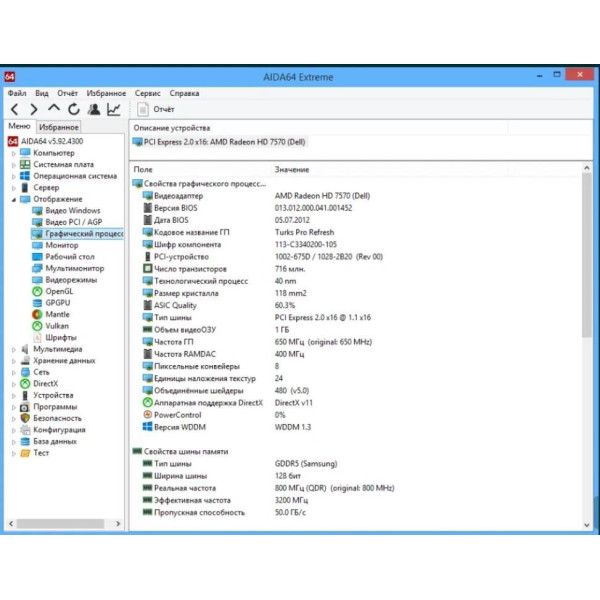The image size is (600, 600).
Task: Click the PowerControl row icon
Action: (148, 415)
